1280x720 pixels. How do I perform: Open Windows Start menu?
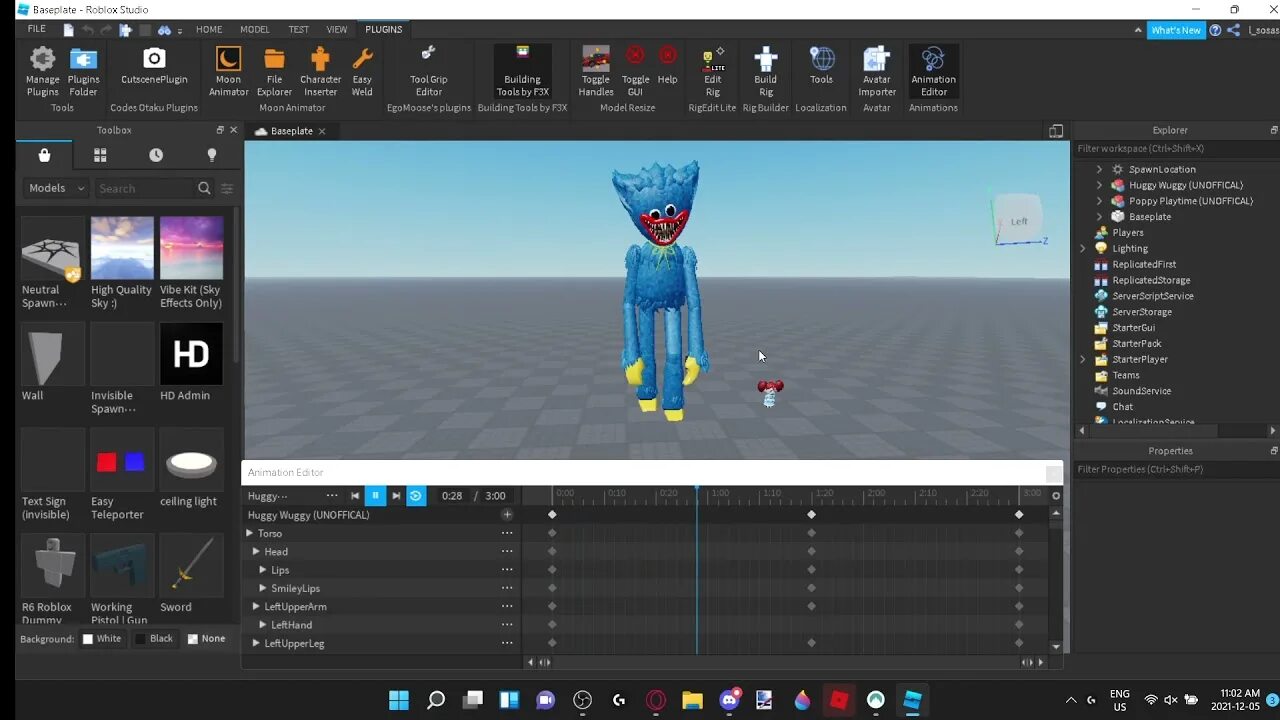tap(398, 700)
